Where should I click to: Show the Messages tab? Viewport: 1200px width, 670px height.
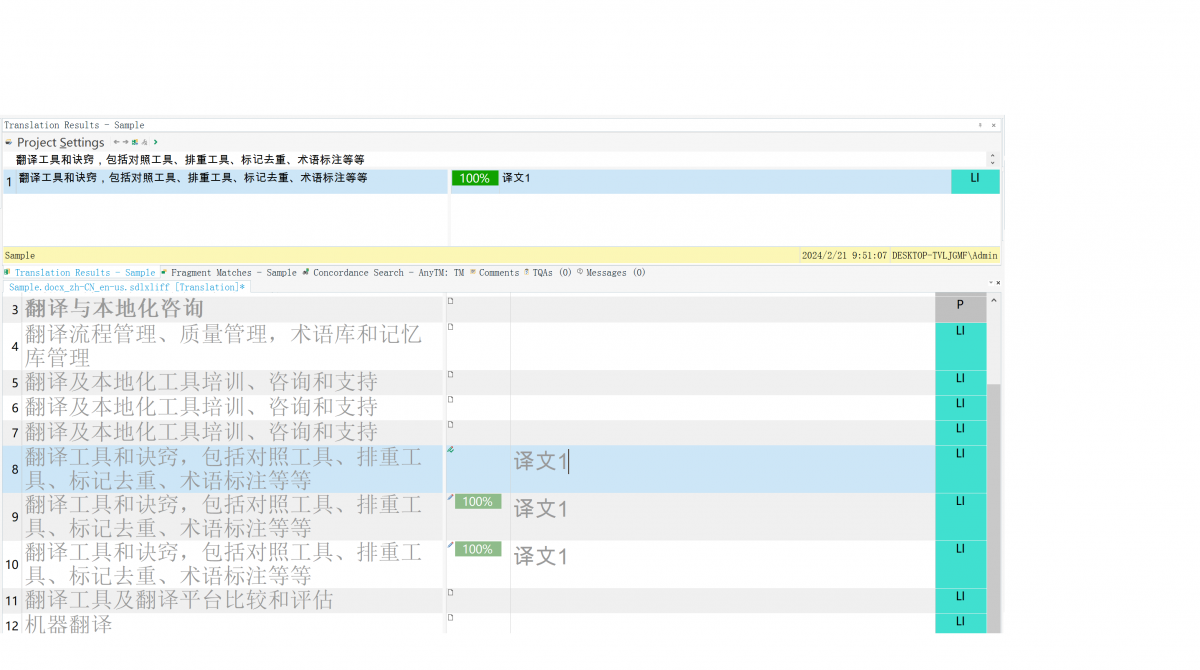(x=614, y=272)
